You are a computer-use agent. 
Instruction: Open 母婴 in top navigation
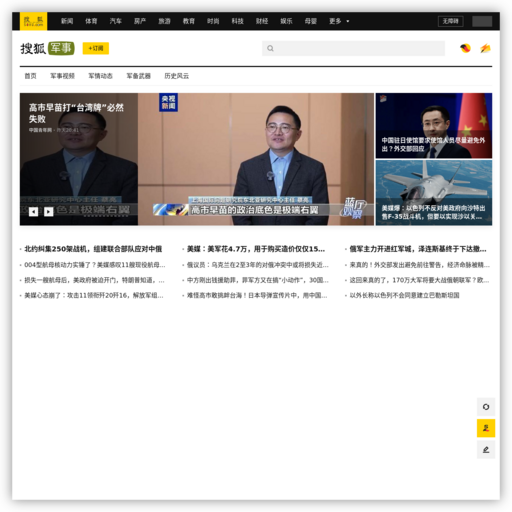point(310,21)
